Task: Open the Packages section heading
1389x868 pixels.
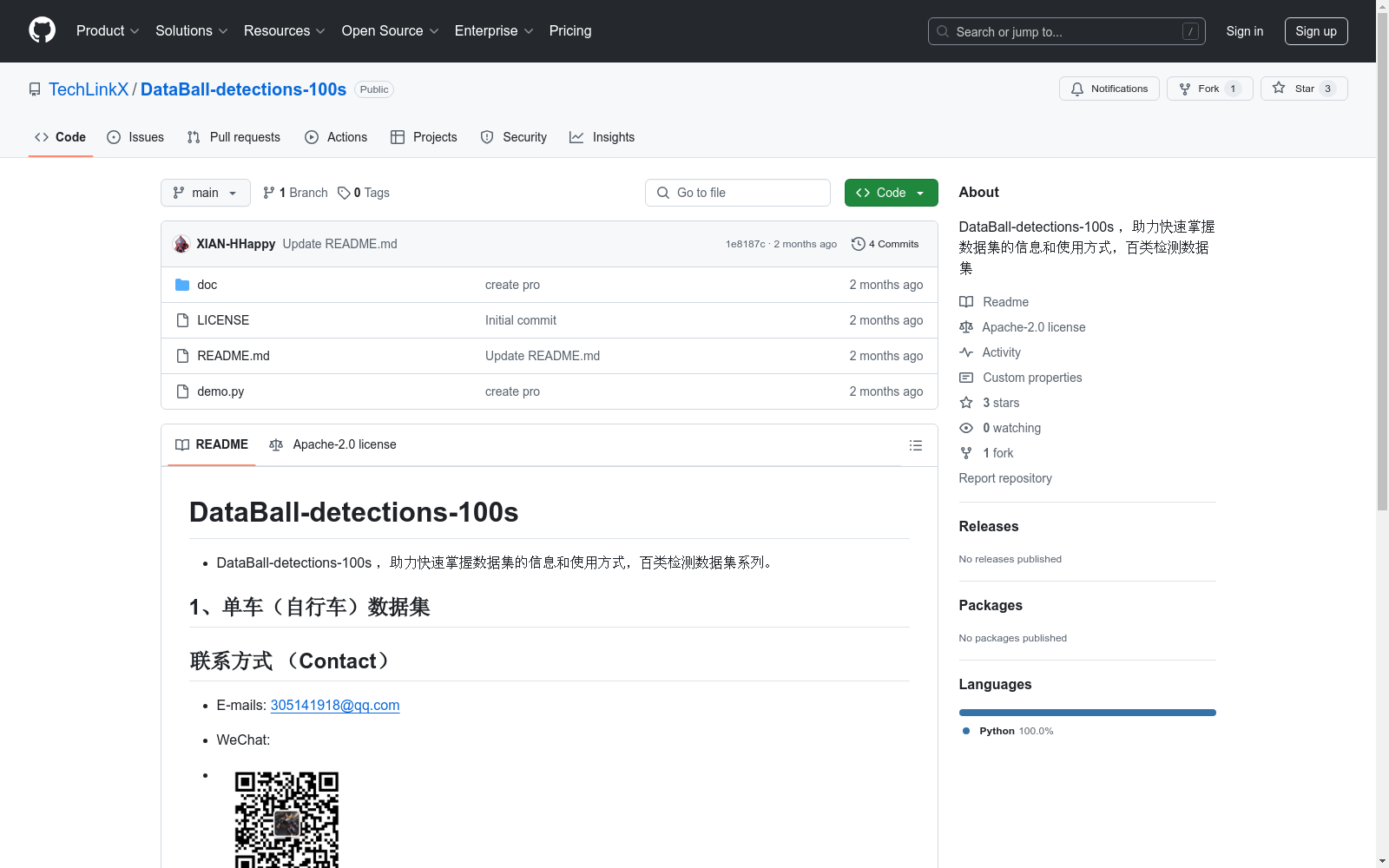Action: [x=991, y=605]
